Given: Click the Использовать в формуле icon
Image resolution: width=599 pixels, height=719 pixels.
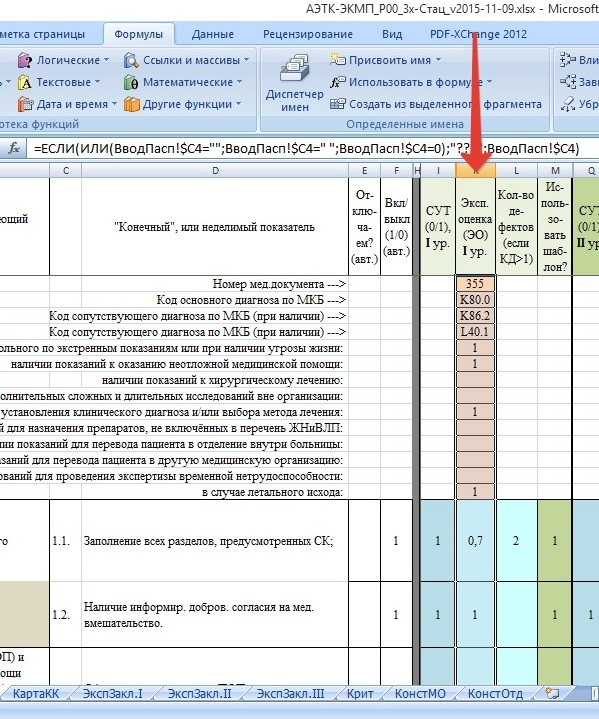Looking at the screenshot, I should coord(338,82).
